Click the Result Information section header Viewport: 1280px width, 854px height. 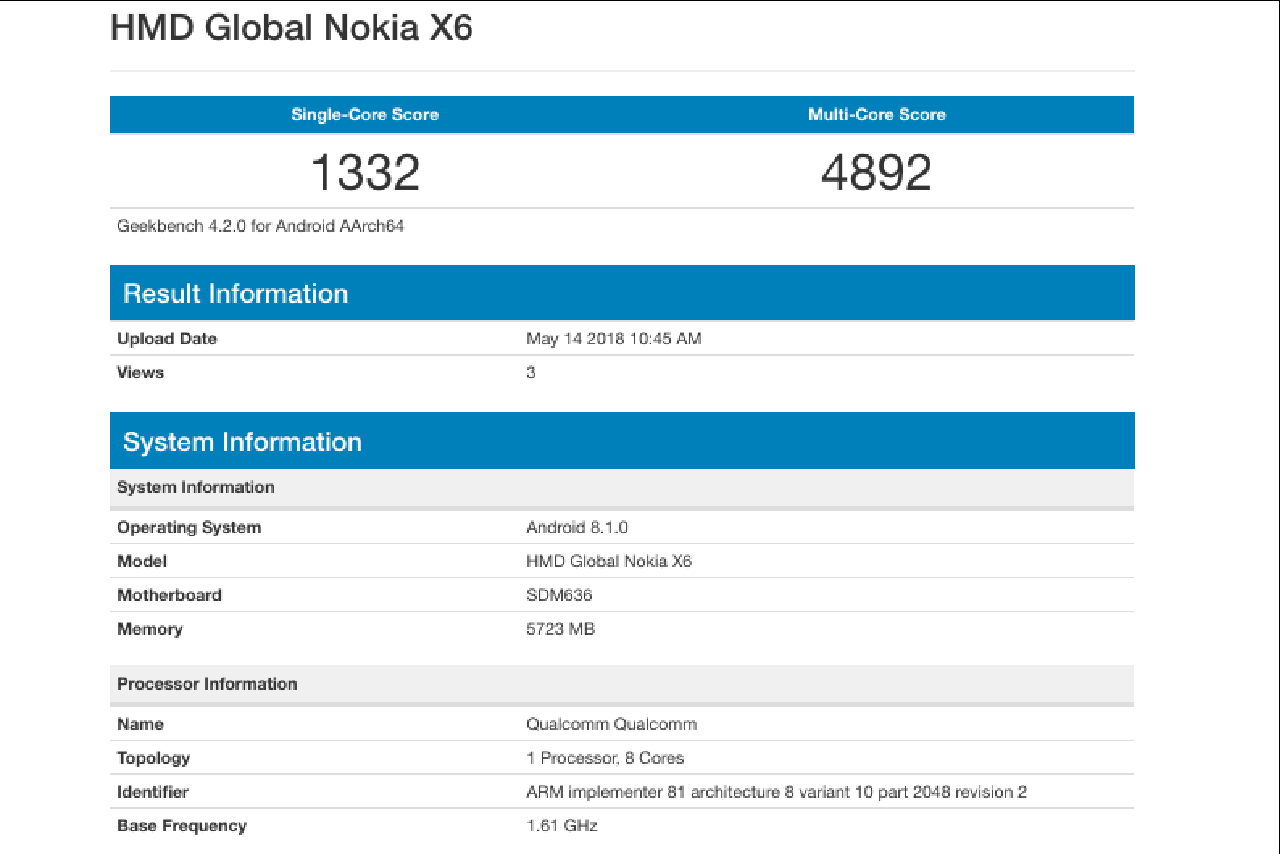pyautogui.click(x=236, y=294)
